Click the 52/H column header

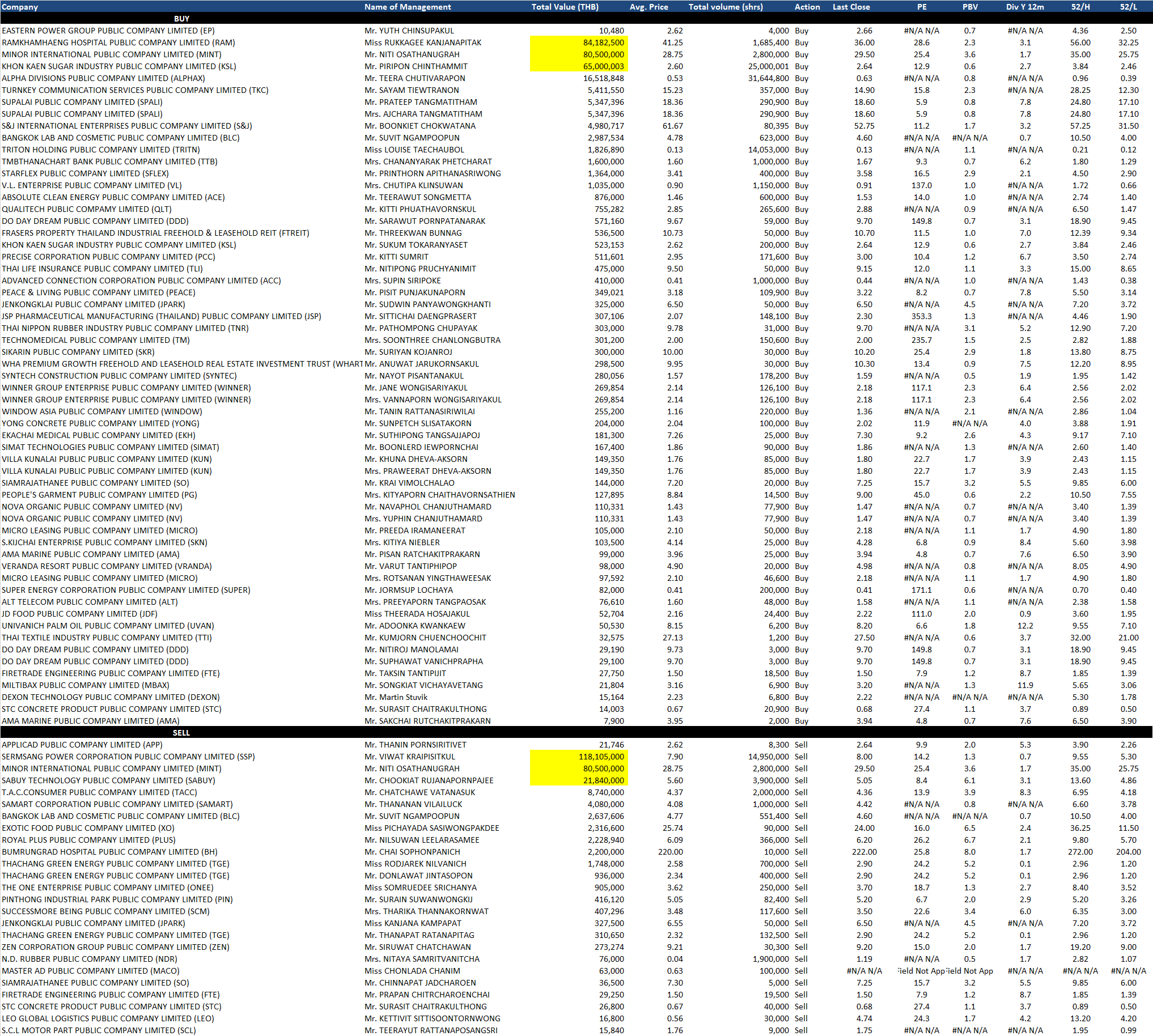coord(1080,7)
